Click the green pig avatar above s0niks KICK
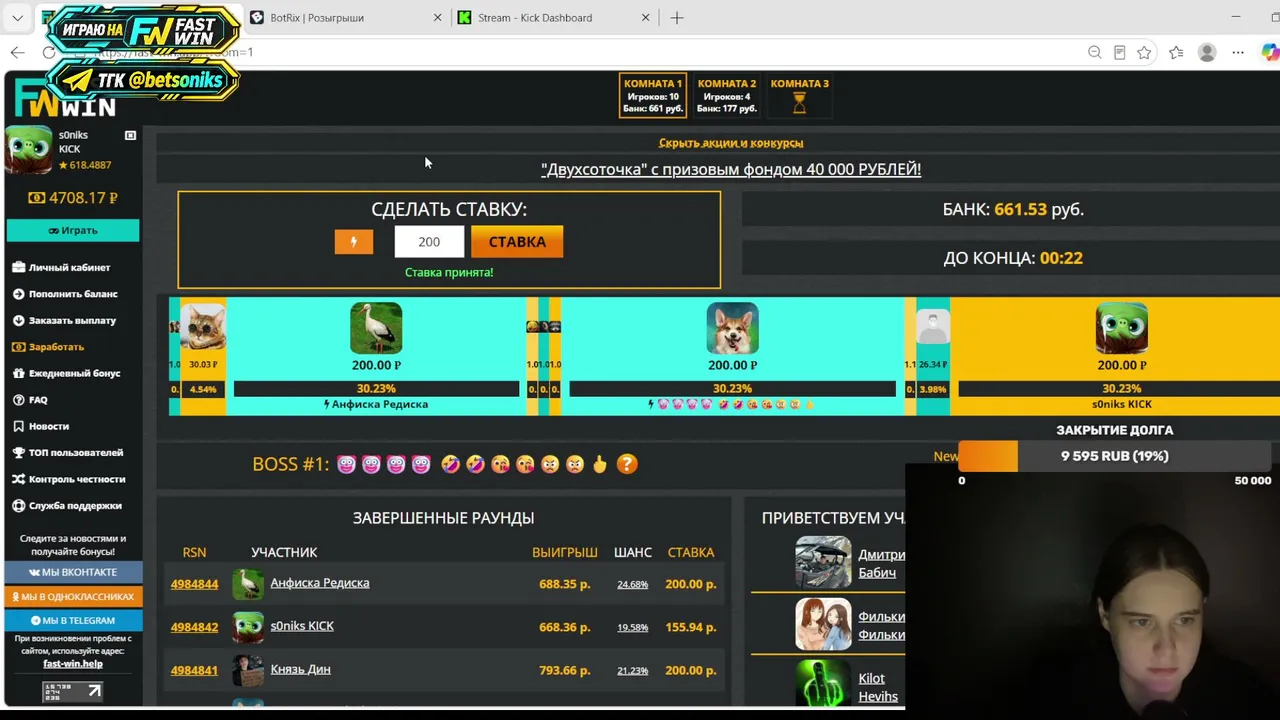The height and width of the screenshot is (720, 1280). [x=1121, y=328]
